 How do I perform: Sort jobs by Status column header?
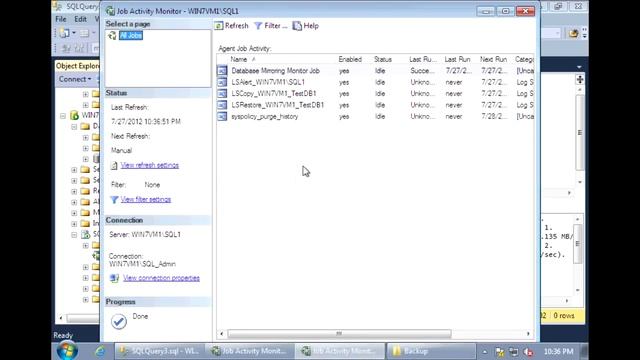(x=383, y=60)
